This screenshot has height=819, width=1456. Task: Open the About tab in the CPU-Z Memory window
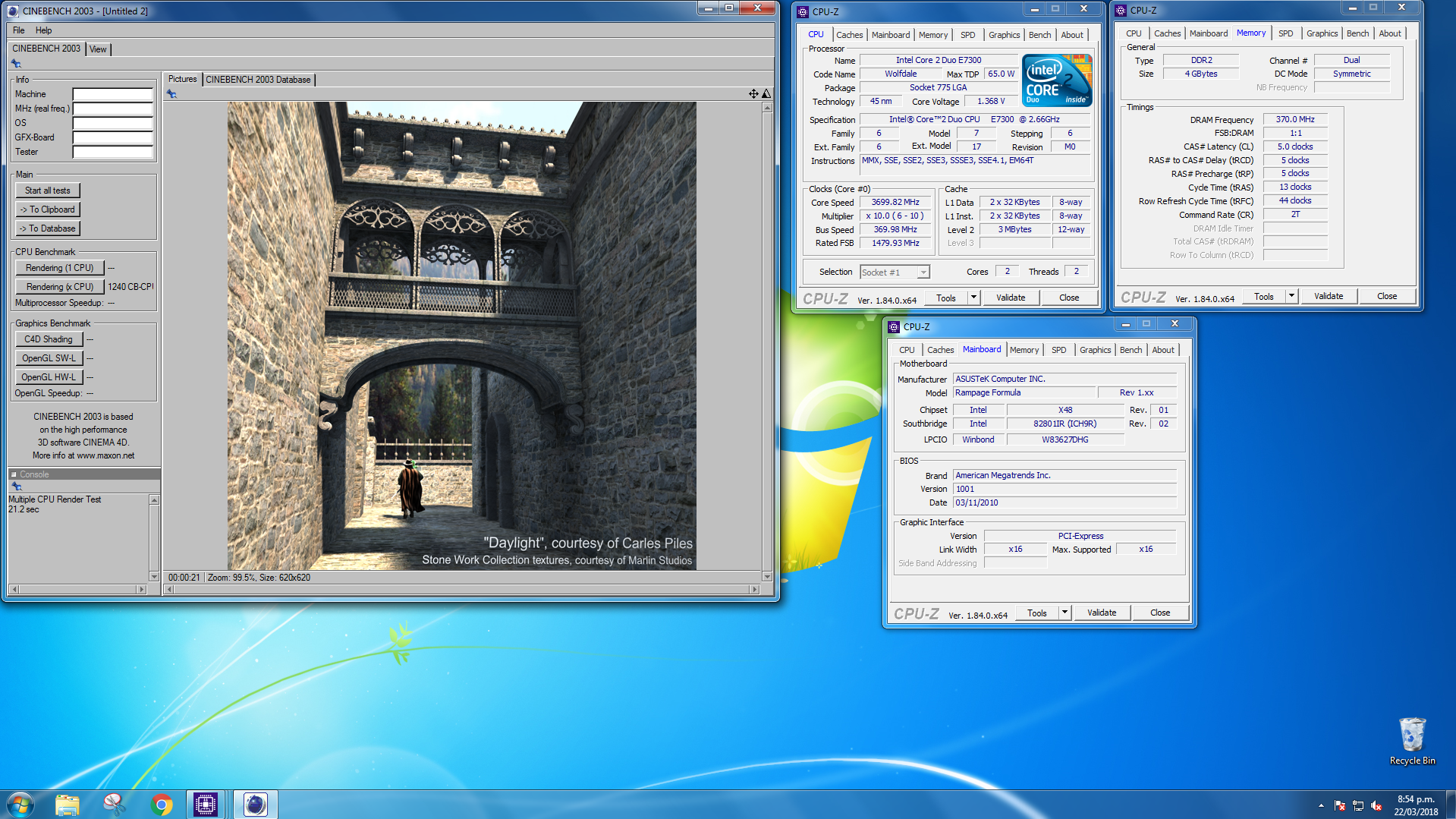(x=1389, y=33)
